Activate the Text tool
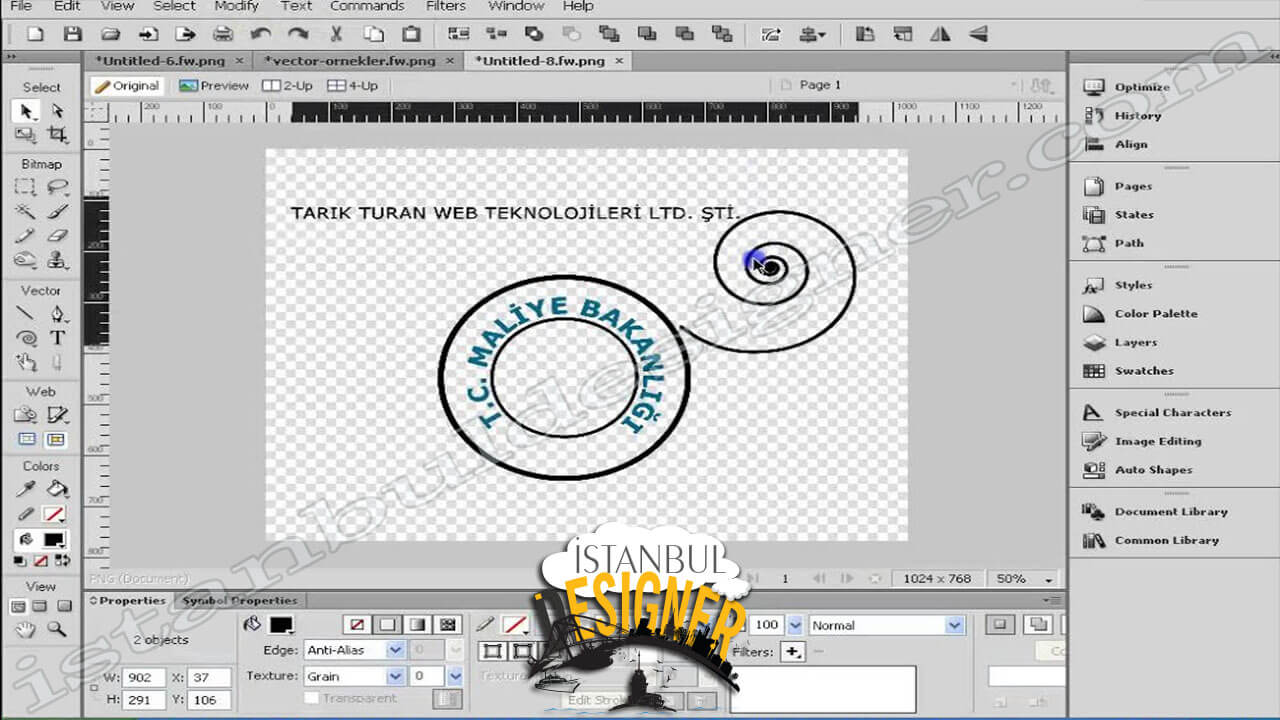1280x720 pixels. point(57,339)
